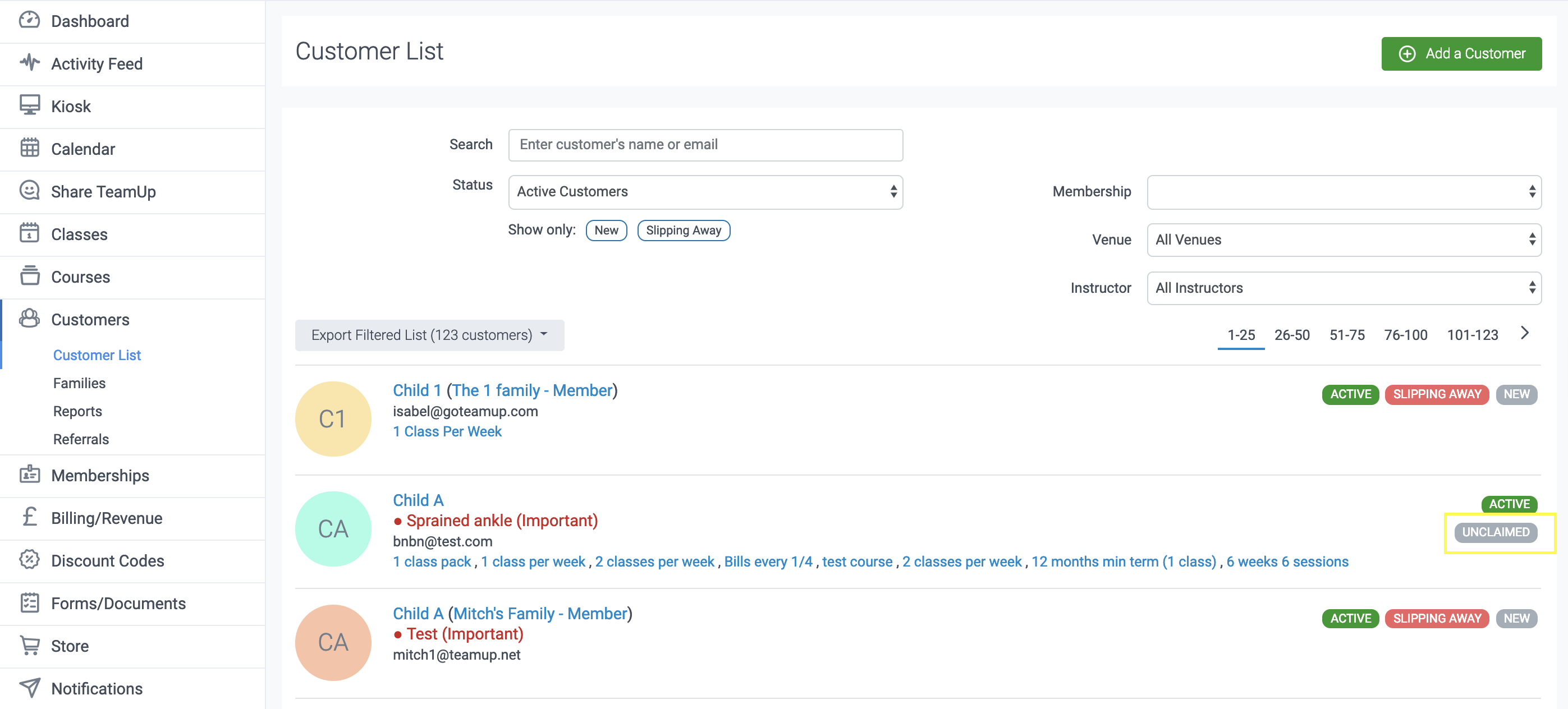Focus the customer name search field
The image size is (1568, 709).
[705, 145]
